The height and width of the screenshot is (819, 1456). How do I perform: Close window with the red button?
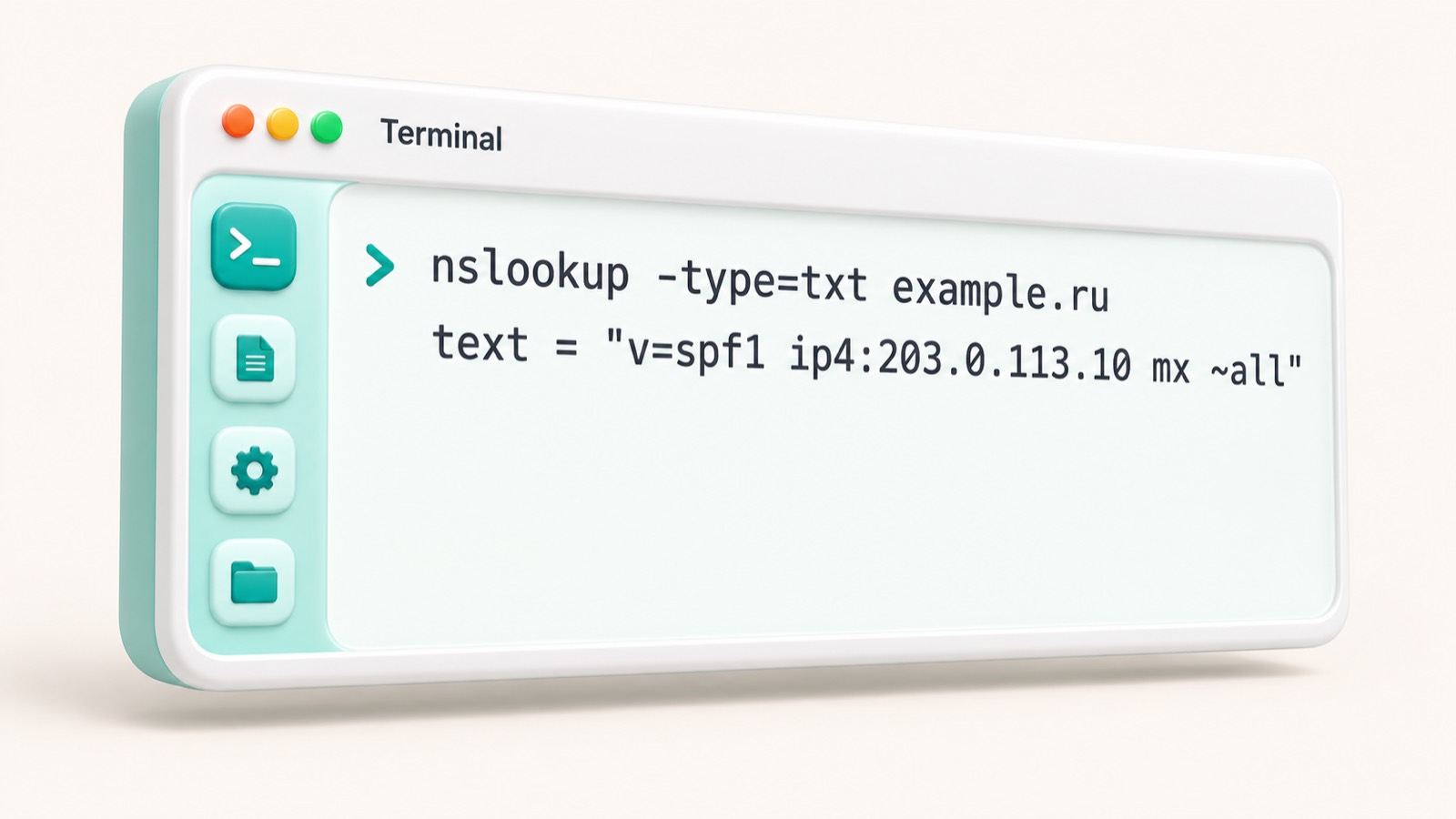click(x=238, y=122)
